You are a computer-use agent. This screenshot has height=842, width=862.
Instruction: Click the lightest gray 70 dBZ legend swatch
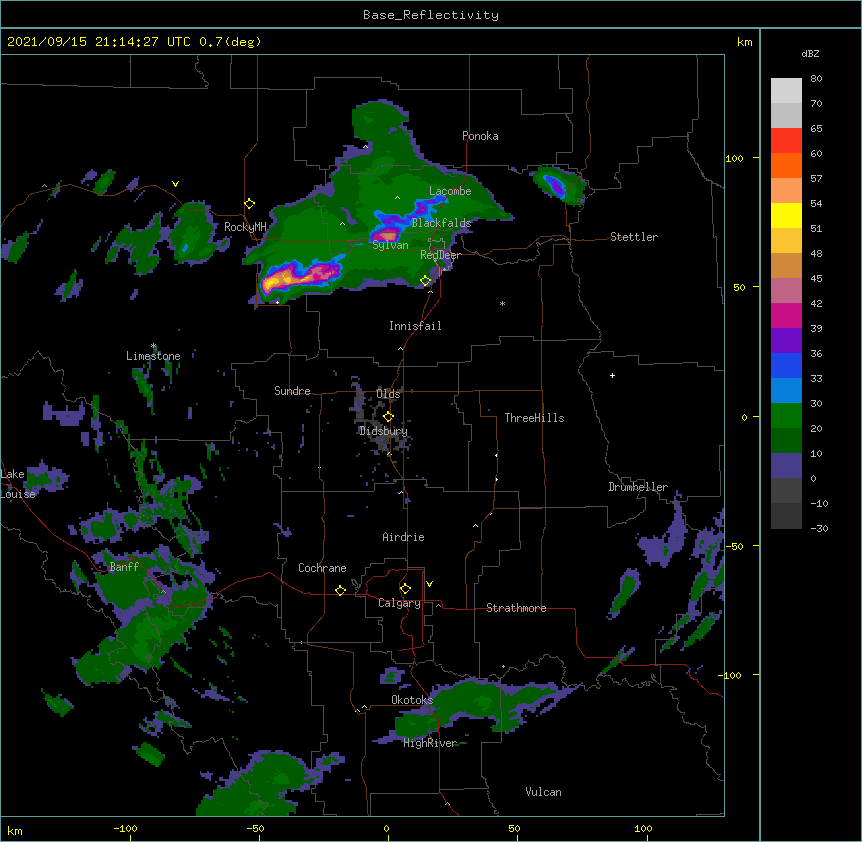coord(786,91)
